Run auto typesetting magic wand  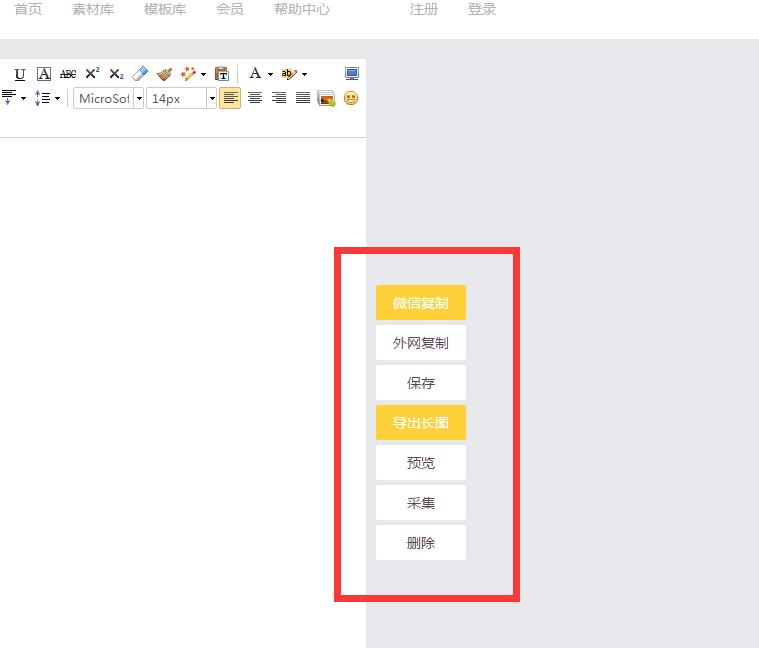tap(188, 74)
